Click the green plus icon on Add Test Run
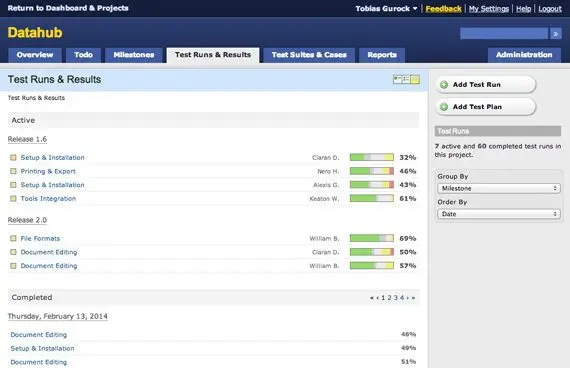This screenshot has width=570, height=368. point(444,85)
